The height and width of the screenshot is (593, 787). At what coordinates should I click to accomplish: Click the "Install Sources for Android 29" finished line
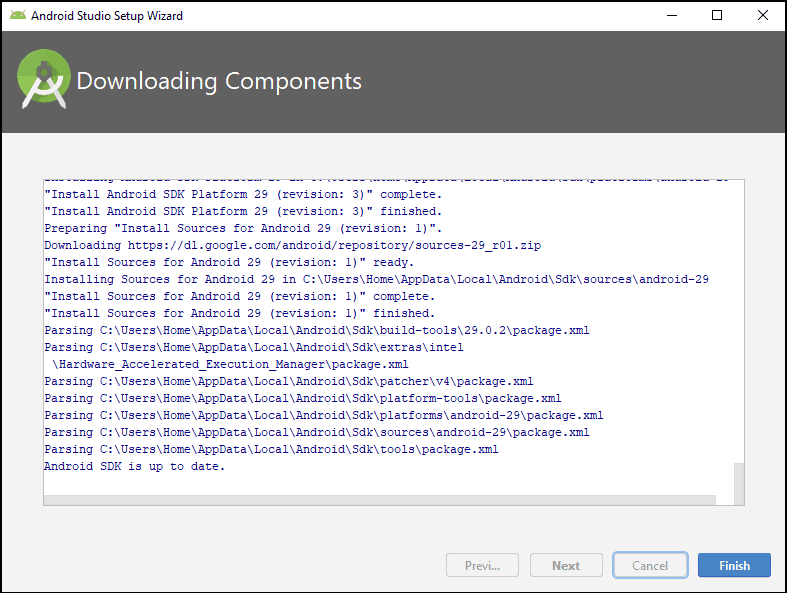239,314
